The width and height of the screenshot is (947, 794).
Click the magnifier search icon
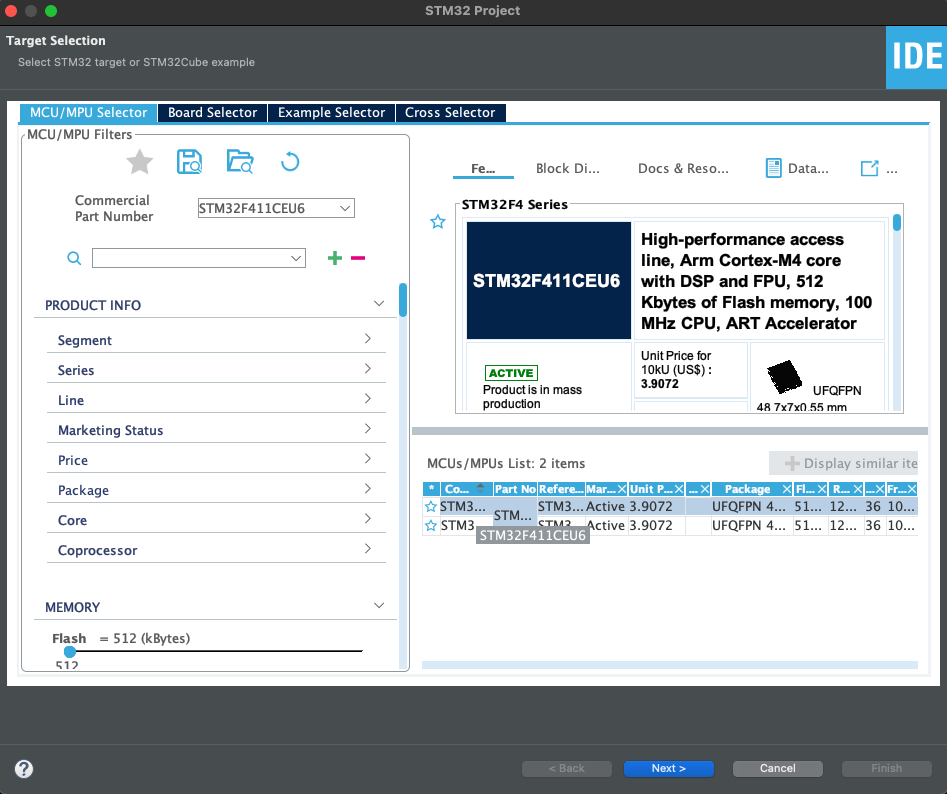pos(74,258)
